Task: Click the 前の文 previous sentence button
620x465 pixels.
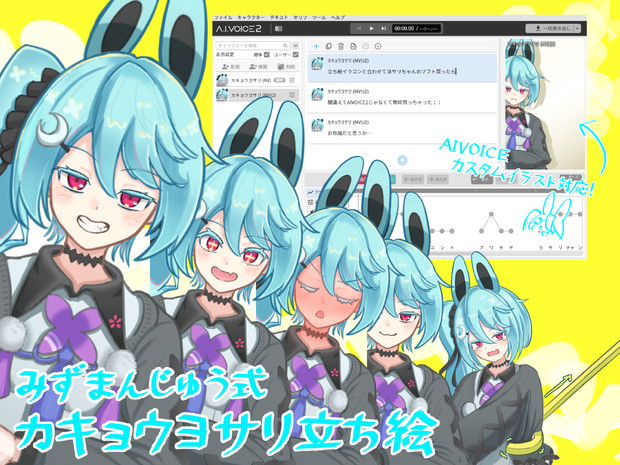Action: pos(413,179)
